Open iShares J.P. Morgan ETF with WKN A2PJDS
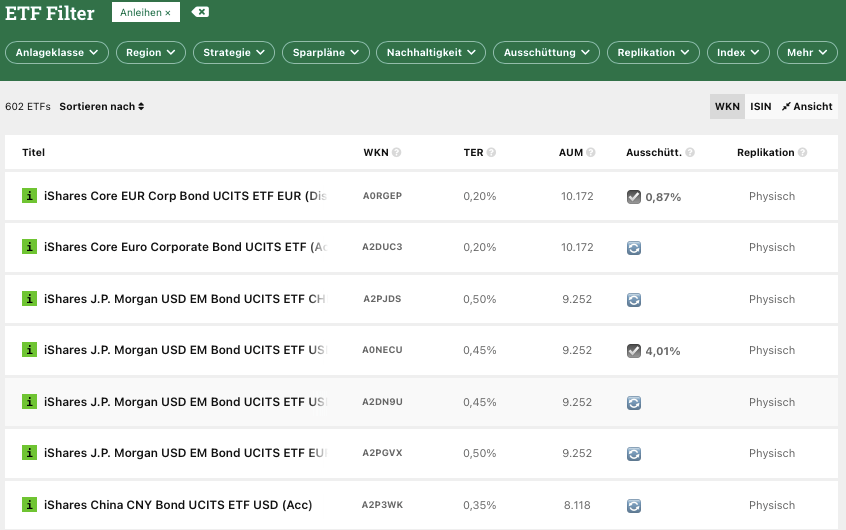The height and width of the screenshot is (530, 846). coord(185,298)
